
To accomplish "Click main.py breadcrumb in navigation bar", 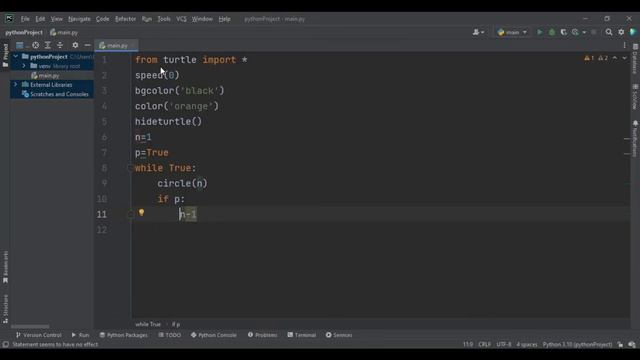I will pos(64,32).
